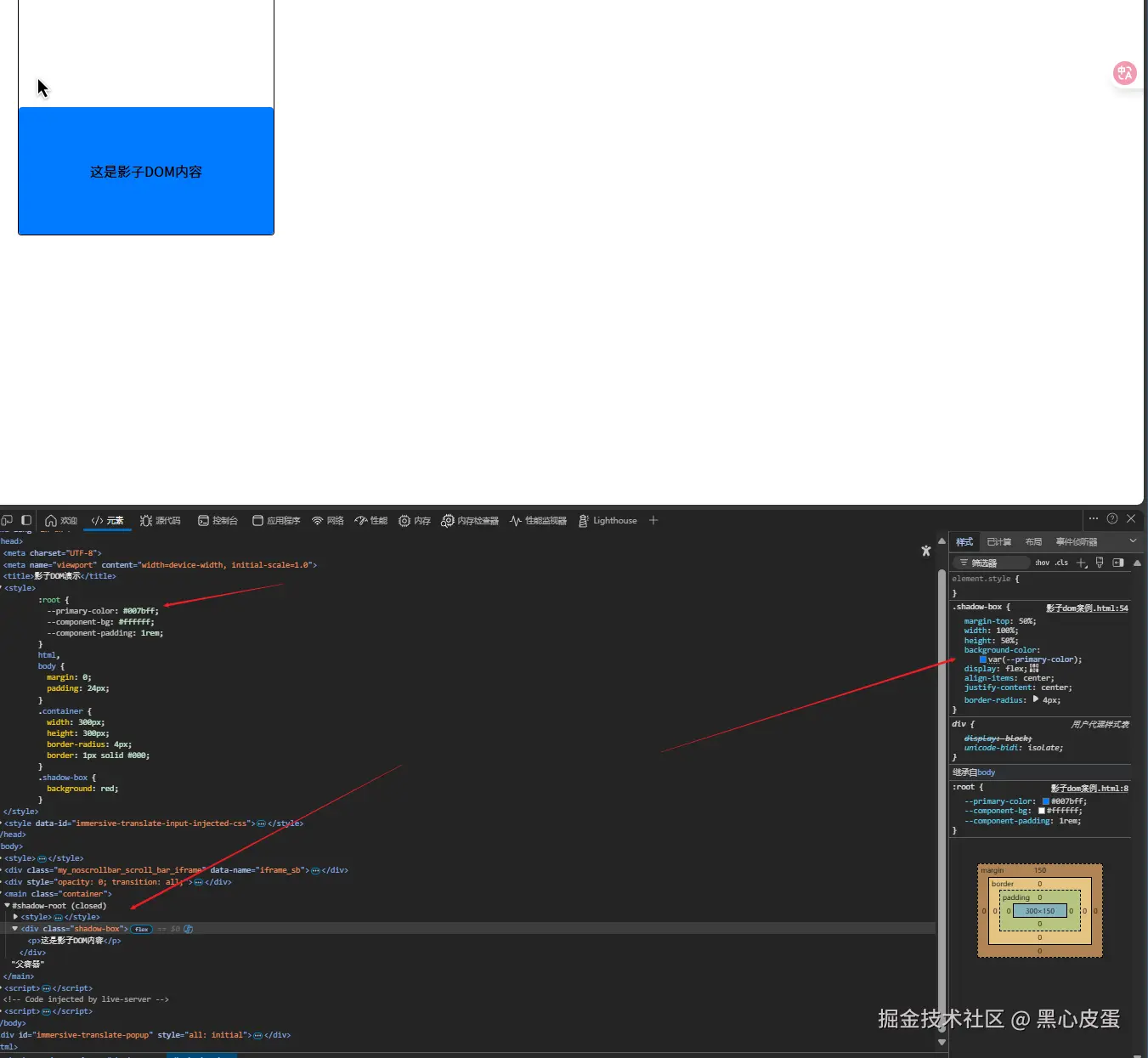Click the Elements panel vertical scrollbar
Viewport: 1148px width, 1058px height.
pos(942,799)
